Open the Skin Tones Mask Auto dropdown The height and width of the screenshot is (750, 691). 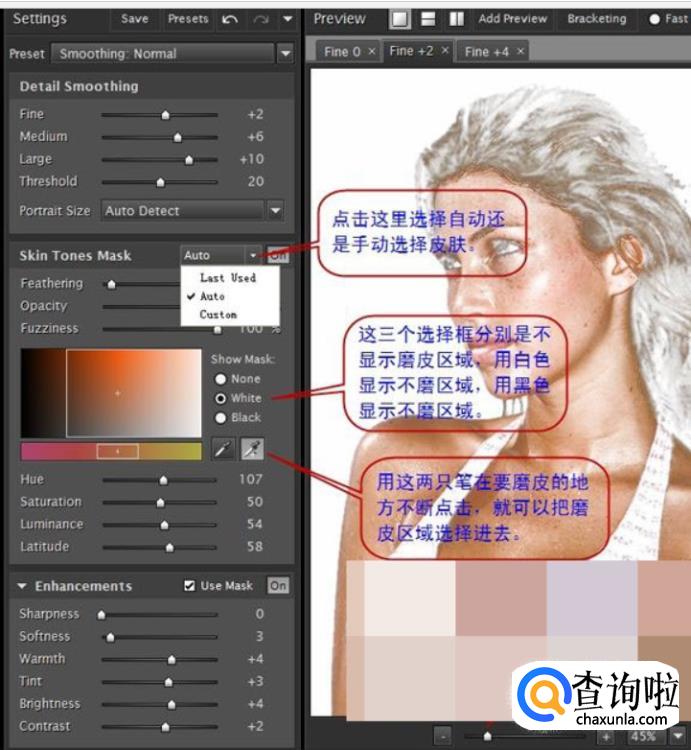point(220,255)
